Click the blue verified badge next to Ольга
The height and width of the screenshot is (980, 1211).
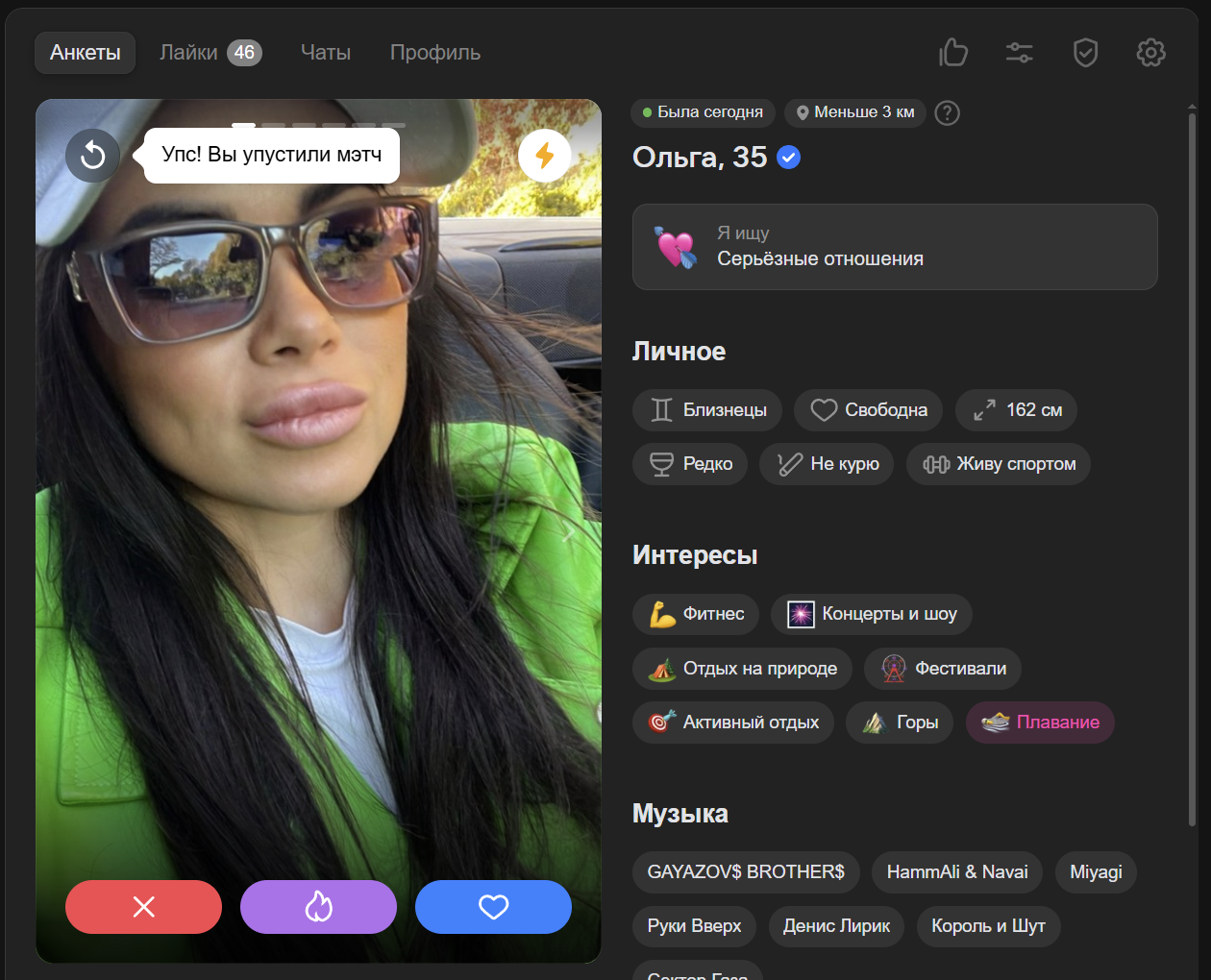[789, 157]
